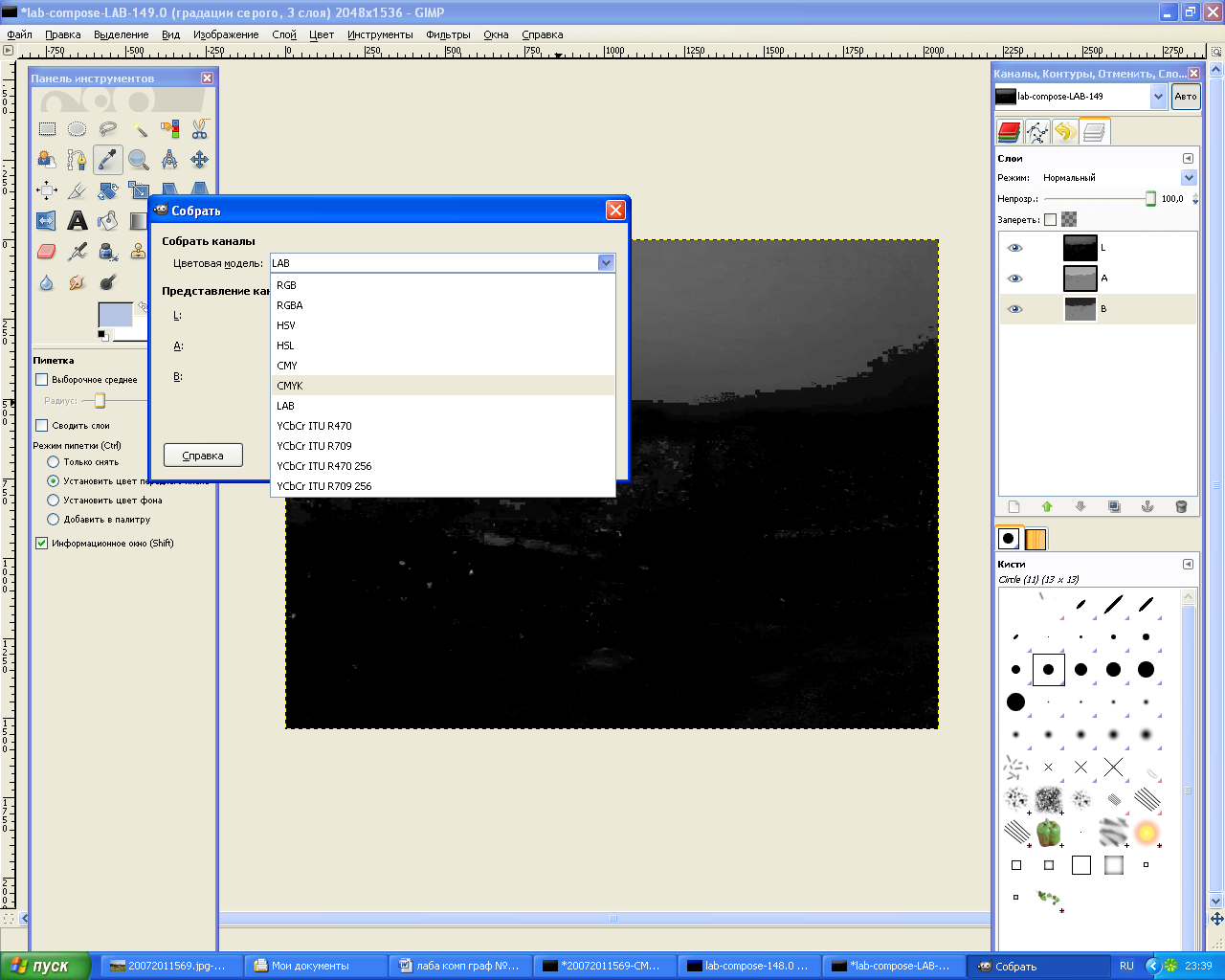Image resolution: width=1225 pixels, height=980 pixels.
Task: Open the lab-compose-LAB-149 image selector dropdown
Action: click(x=1159, y=97)
